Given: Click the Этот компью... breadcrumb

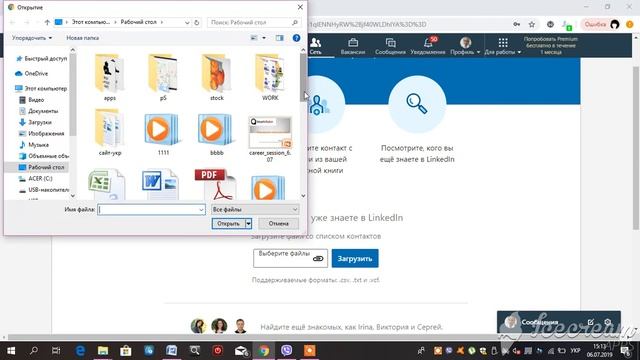Looking at the screenshot, I should click(91, 22).
